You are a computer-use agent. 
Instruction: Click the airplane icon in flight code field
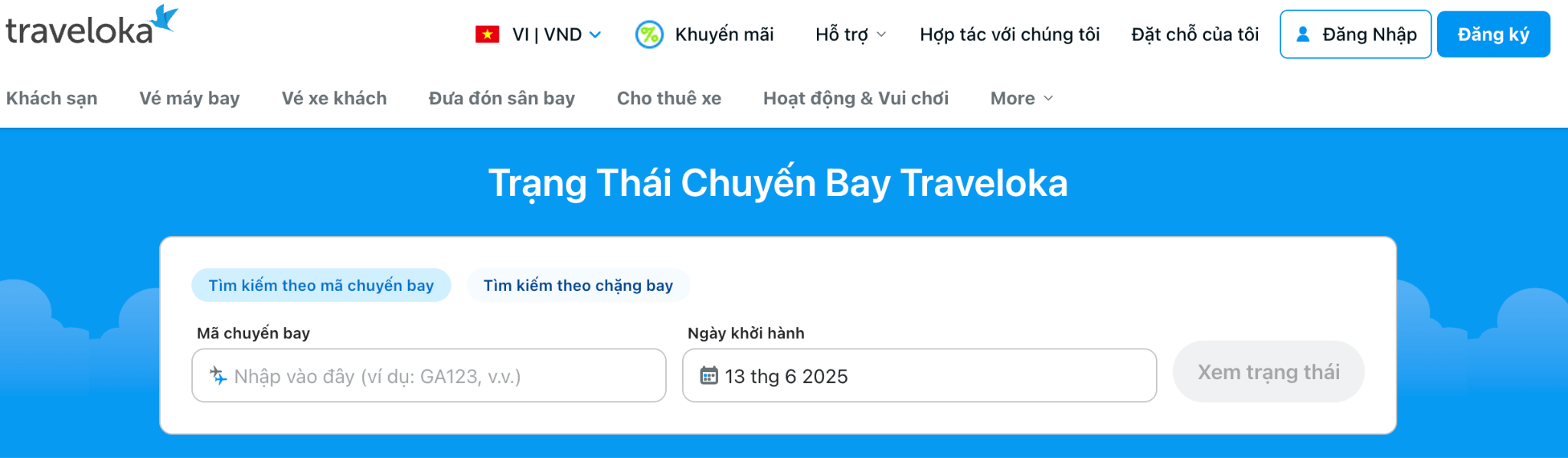218,376
